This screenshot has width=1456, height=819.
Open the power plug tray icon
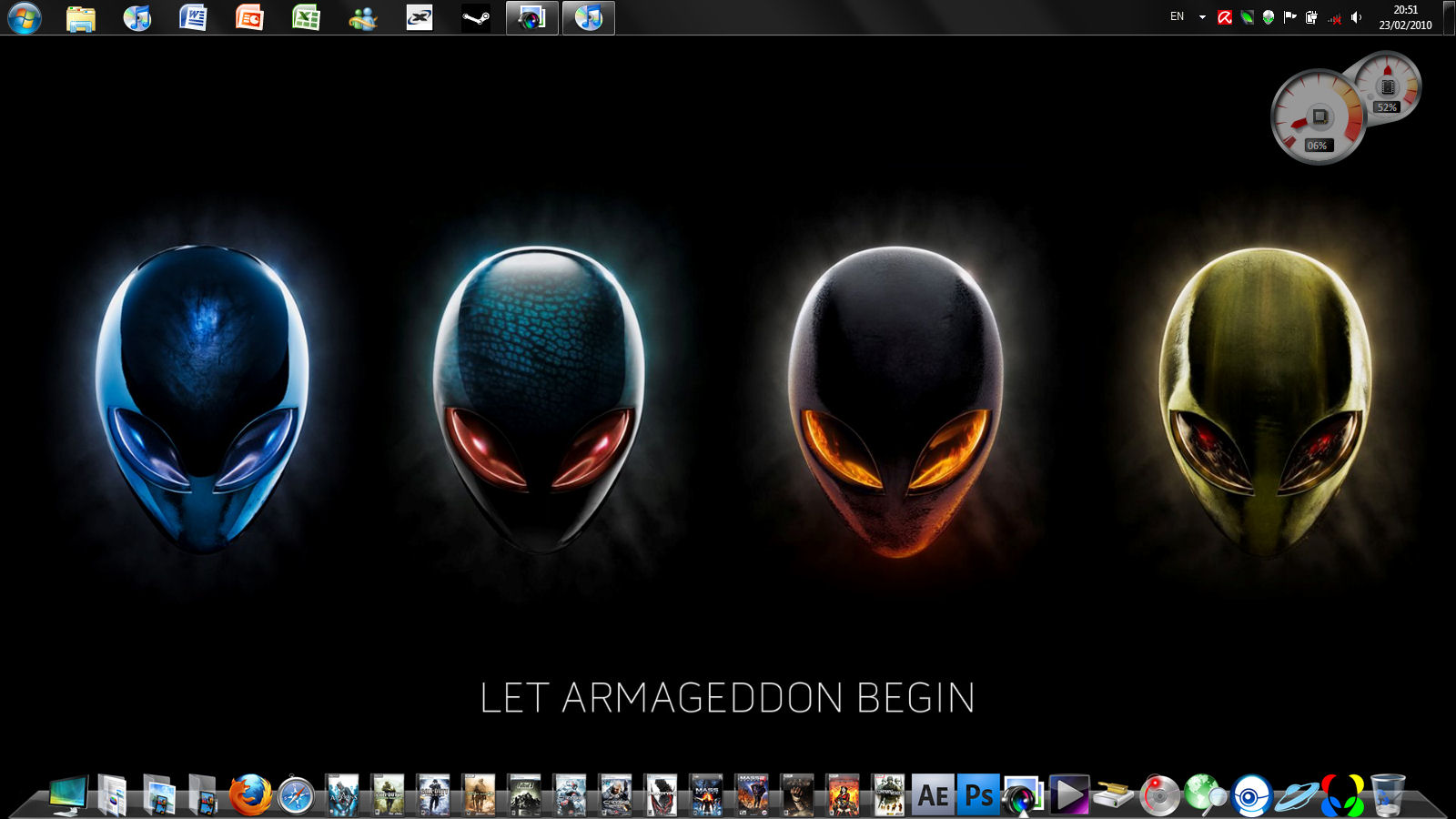1311,17
